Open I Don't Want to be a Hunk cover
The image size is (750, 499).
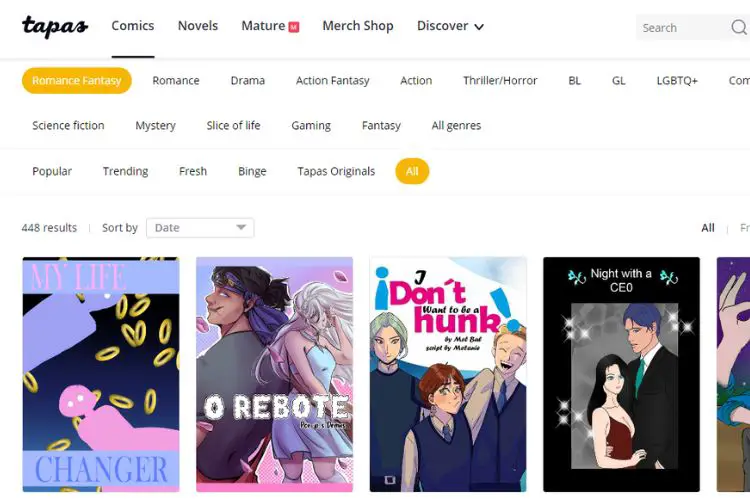448,374
